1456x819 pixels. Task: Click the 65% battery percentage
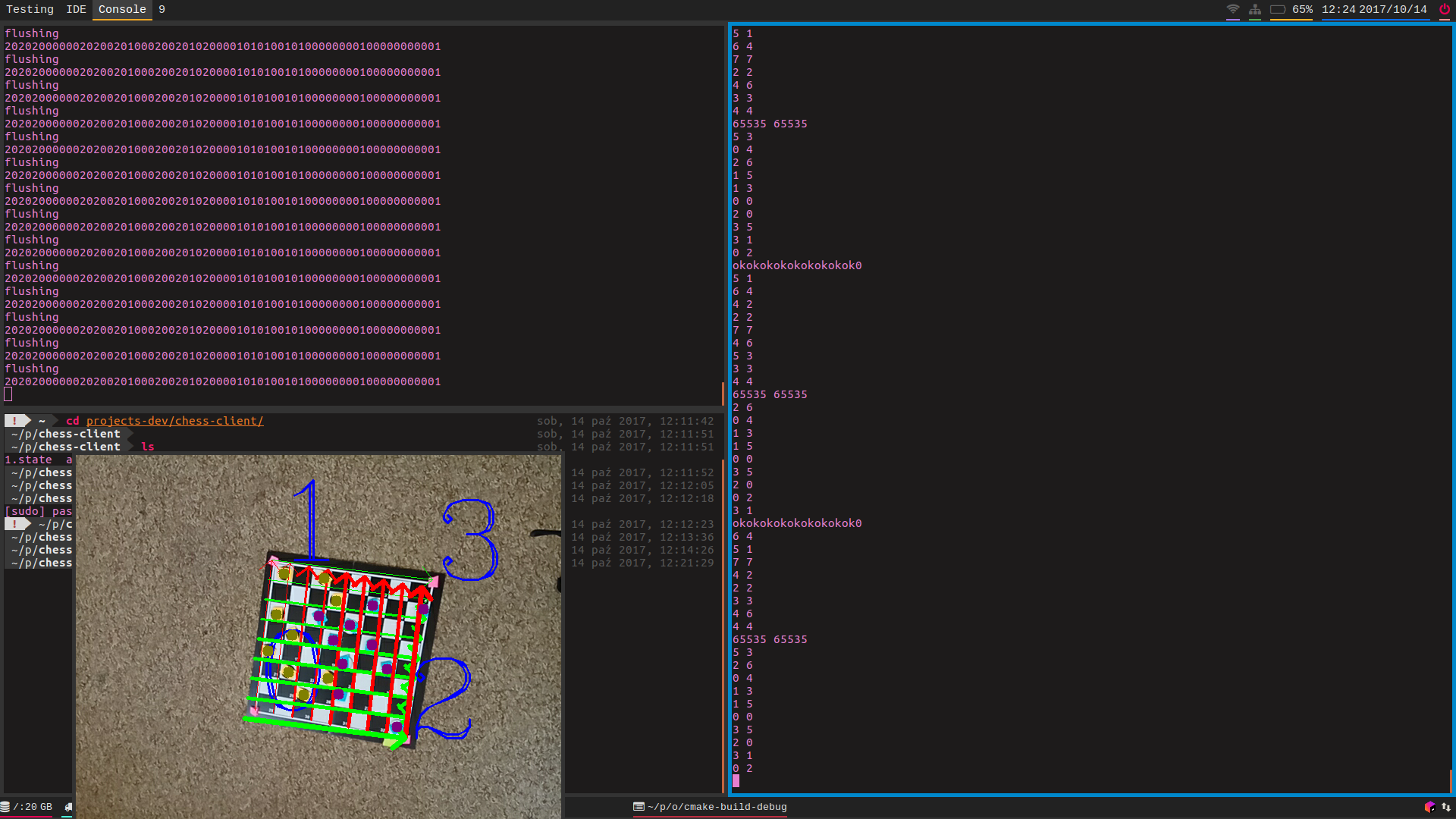[1302, 9]
